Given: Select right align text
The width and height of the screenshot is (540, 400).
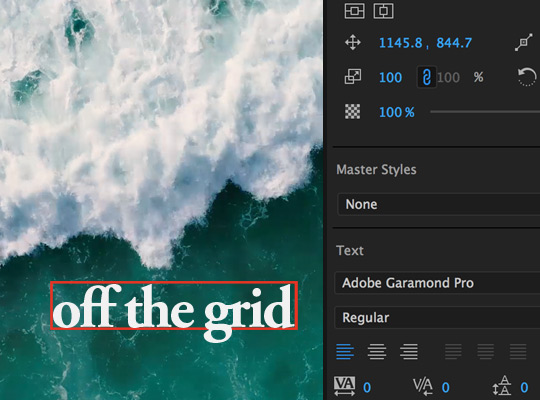Looking at the screenshot, I should (x=409, y=351).
